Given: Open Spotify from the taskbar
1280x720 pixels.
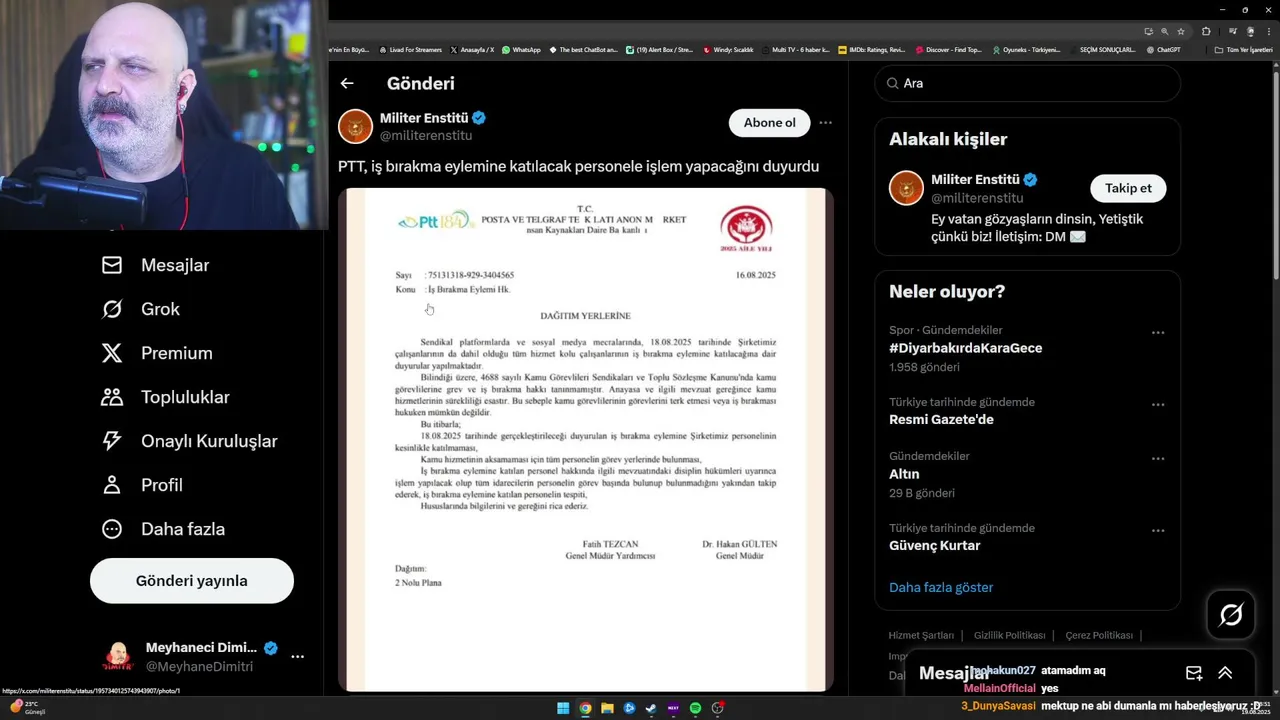Looking at the screenshot, I should click(695, 708).
